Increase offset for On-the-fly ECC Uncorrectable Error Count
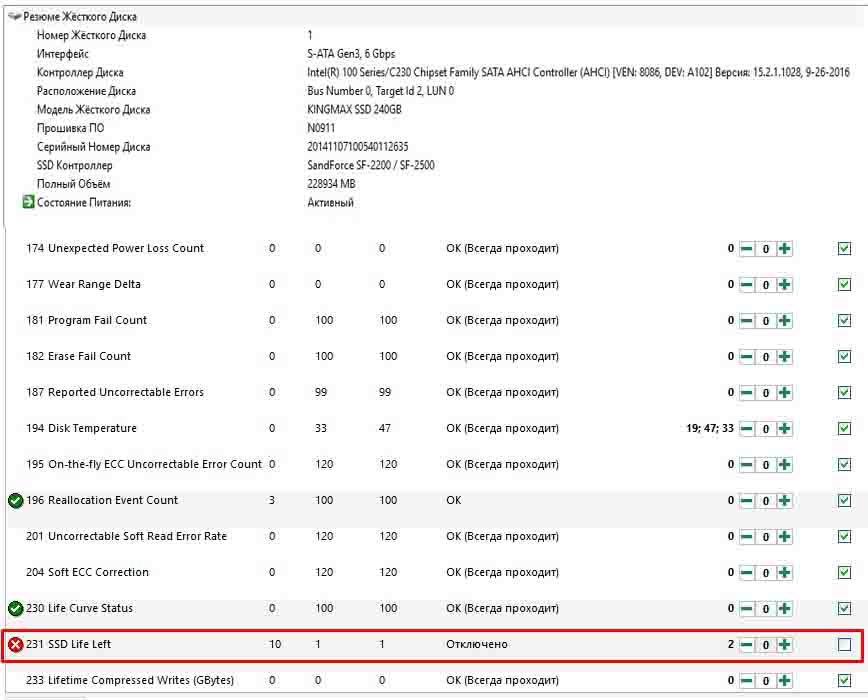The image size is (868, 700). pyautogui.click(x=784, y=465)
